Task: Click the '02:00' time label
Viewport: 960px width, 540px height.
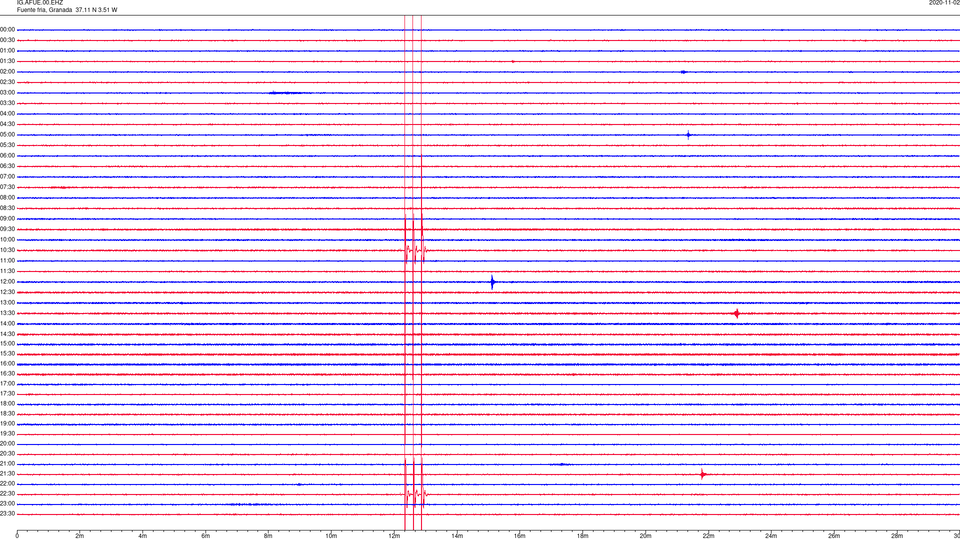Action: 7,71
